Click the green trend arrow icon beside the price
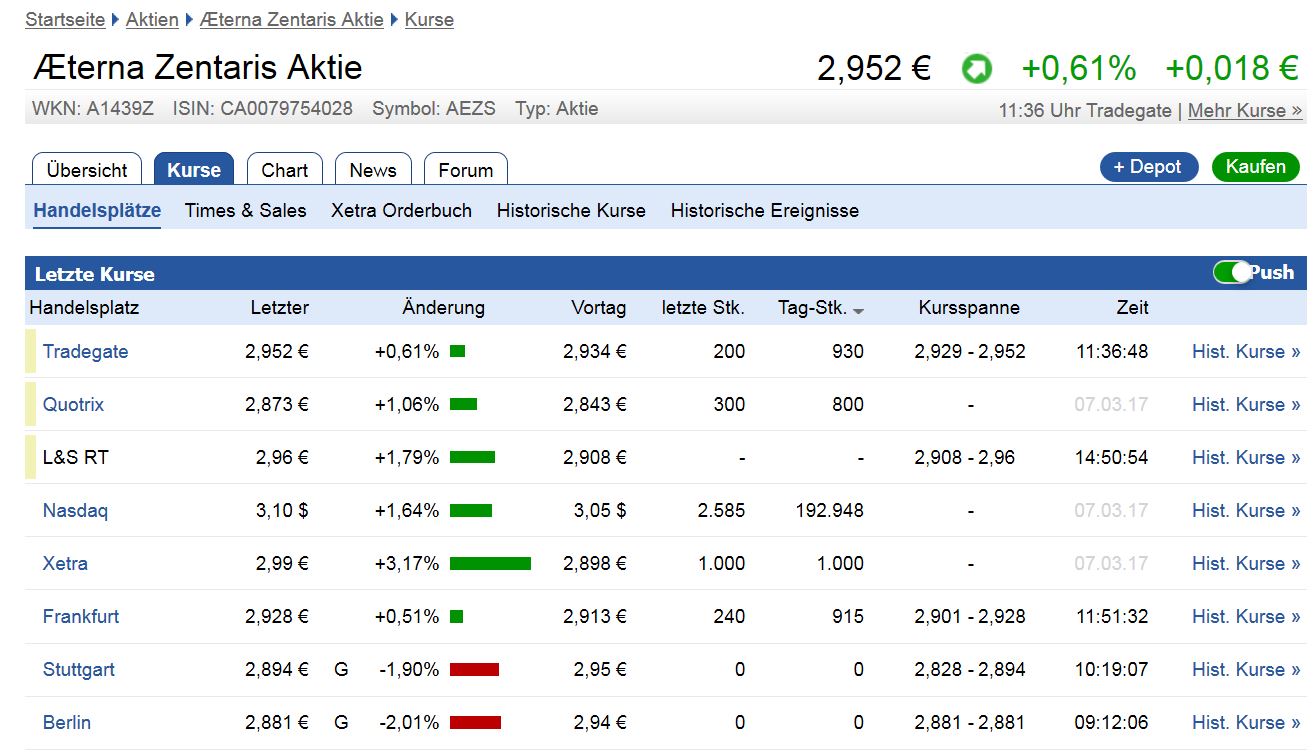Viewport: 1314px width, 755px height. point(977,68)
